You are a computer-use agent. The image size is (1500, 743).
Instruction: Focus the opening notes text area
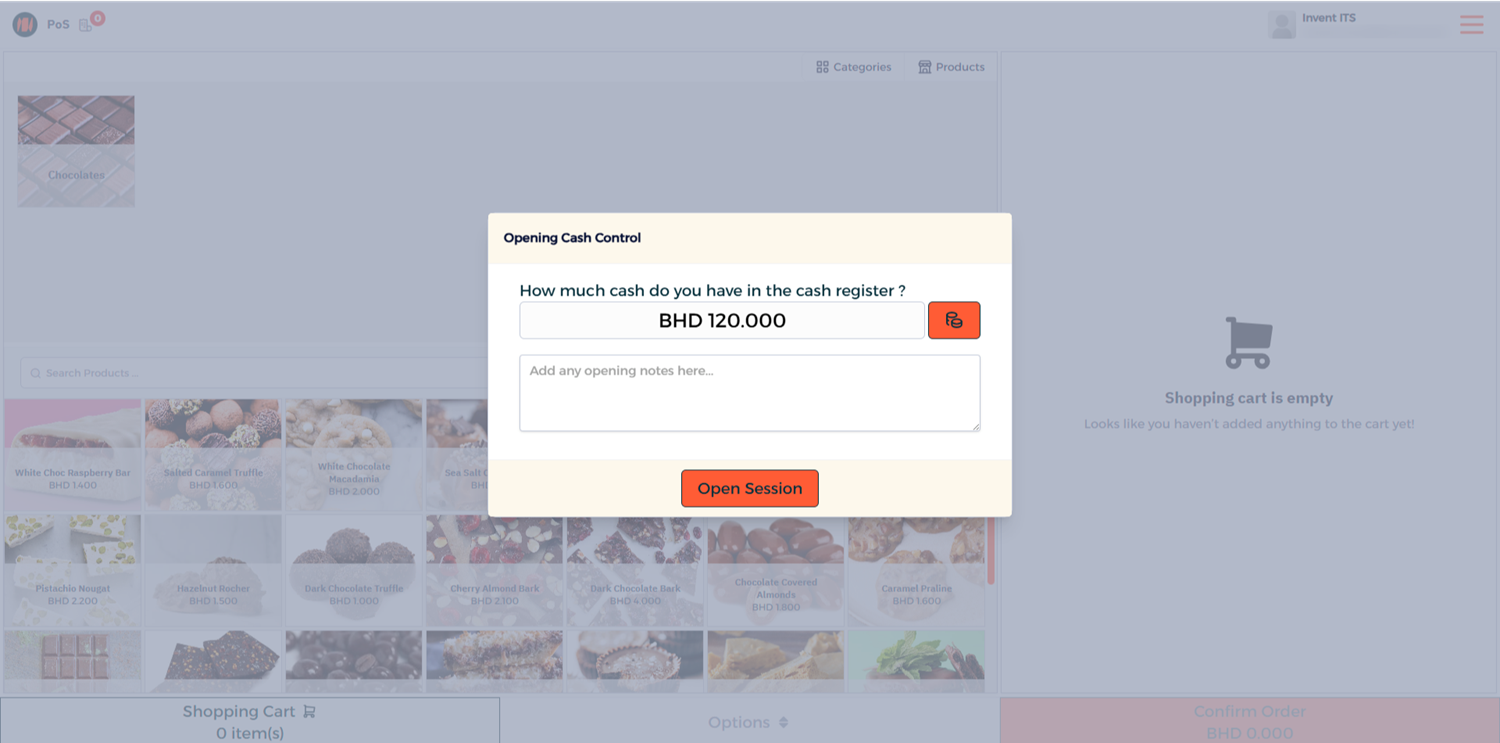click(x=750, y=393)
